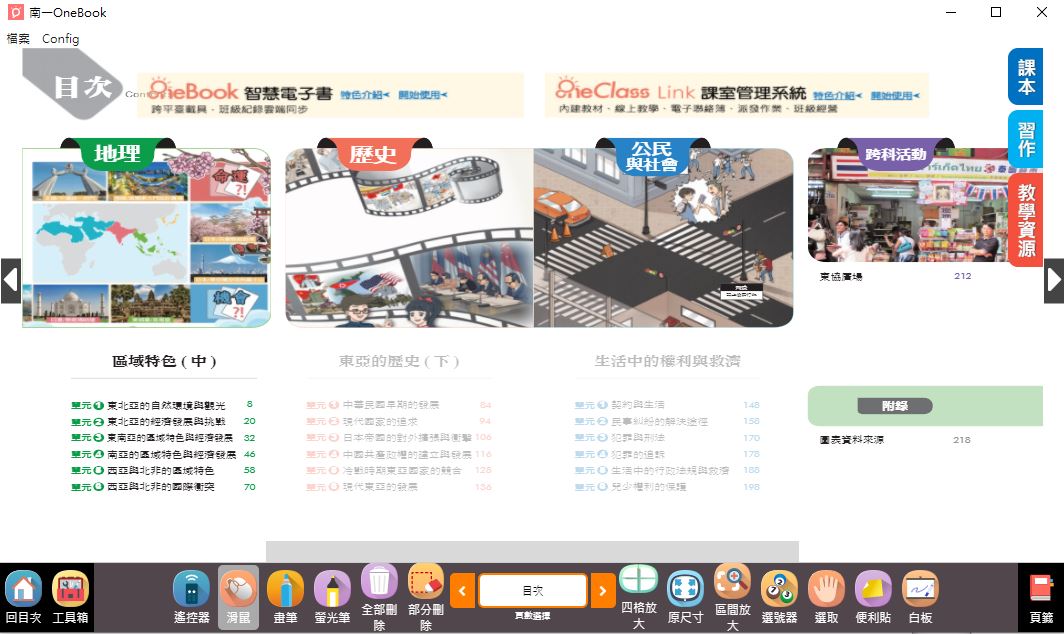Switch to the 教學資源 side tab

click(1026, 220)
